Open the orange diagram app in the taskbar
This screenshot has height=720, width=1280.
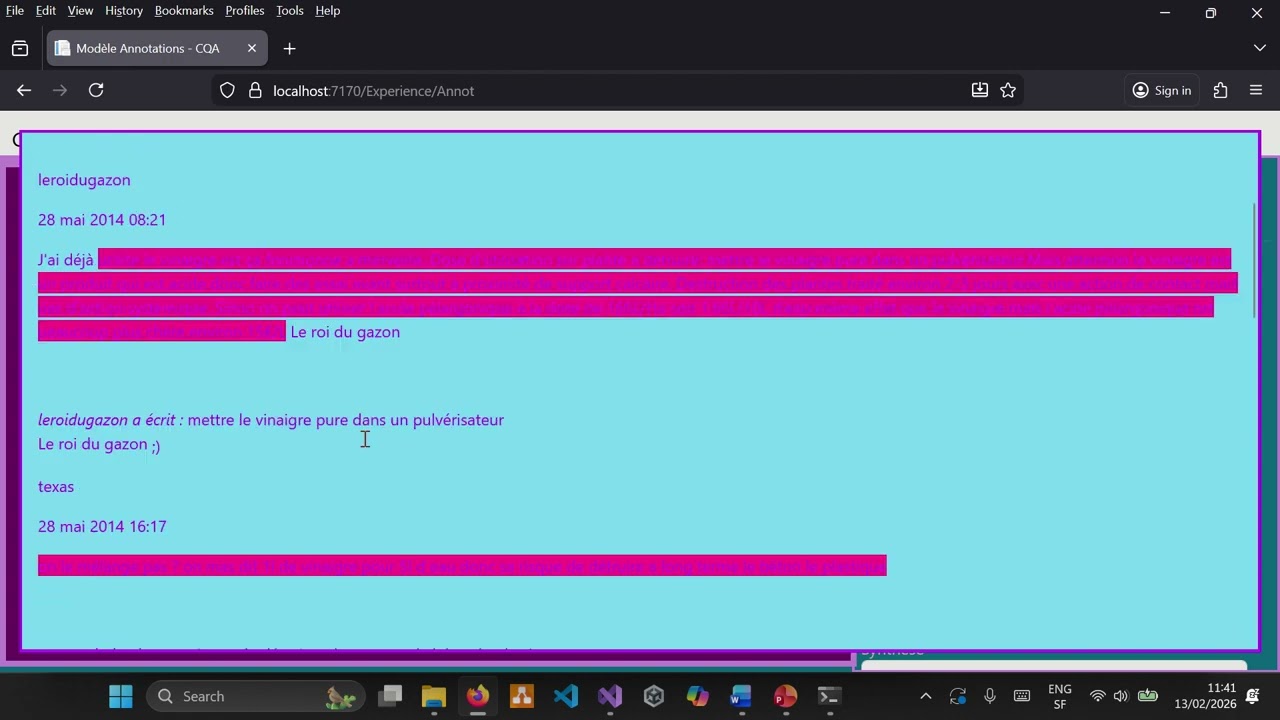tap(522, 696)
